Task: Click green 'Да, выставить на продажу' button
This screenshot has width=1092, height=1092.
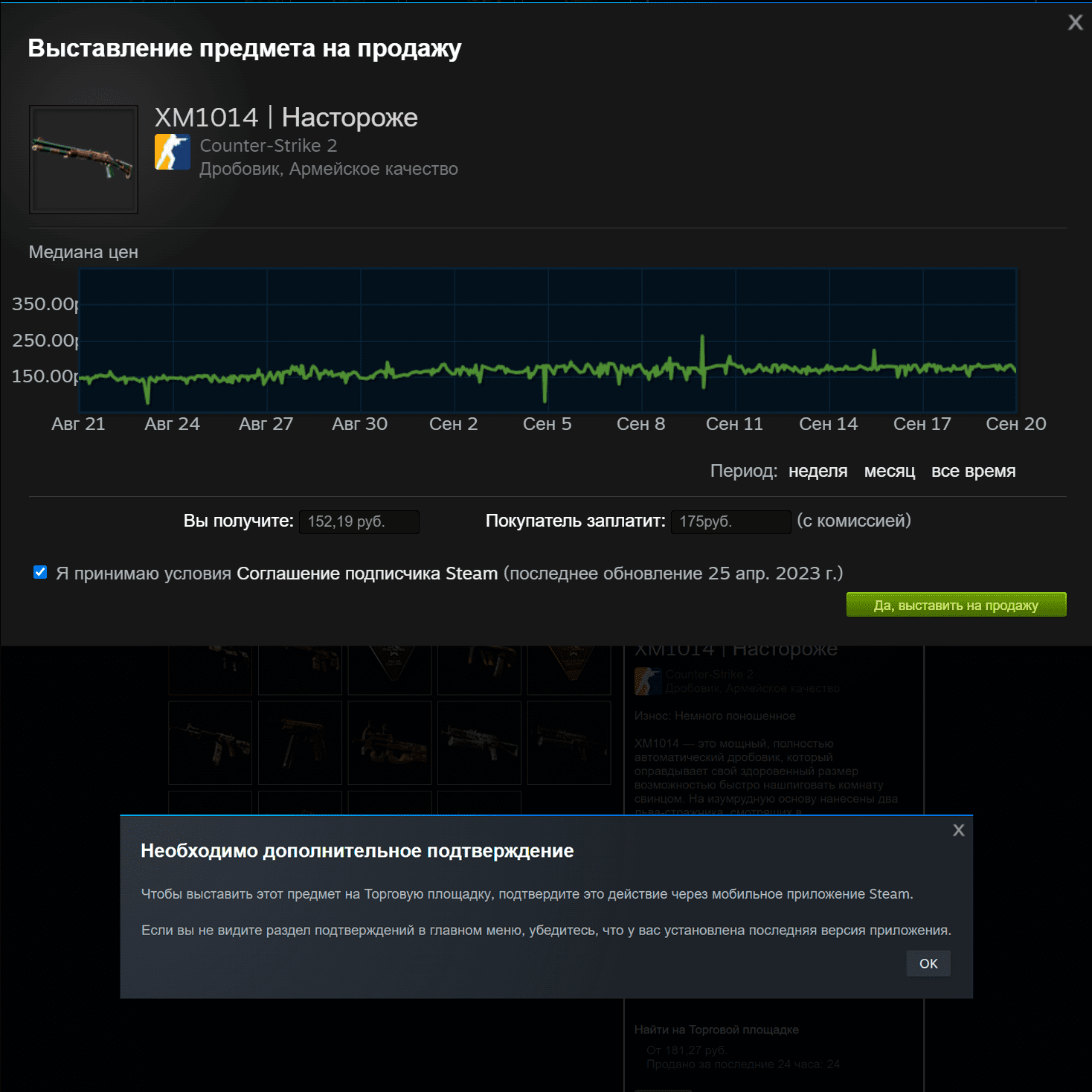Action: click(x=956, y=605)
